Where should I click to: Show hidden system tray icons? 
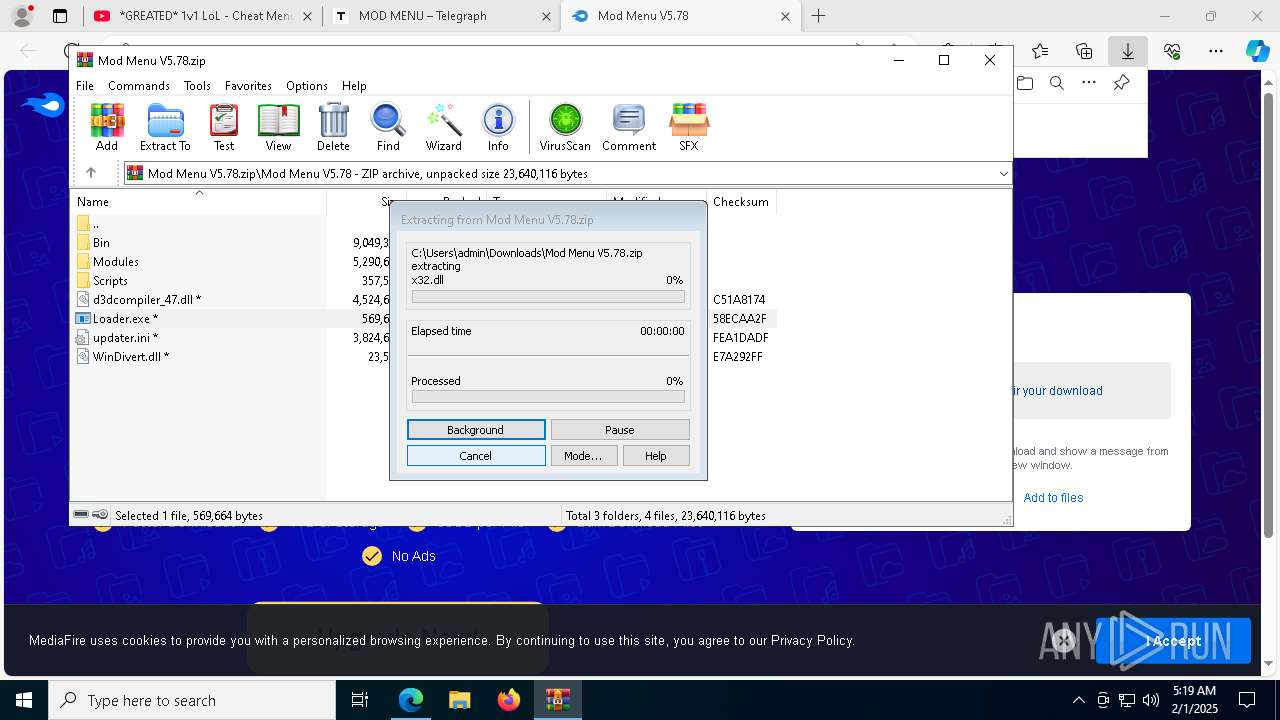coord(1078,700)
